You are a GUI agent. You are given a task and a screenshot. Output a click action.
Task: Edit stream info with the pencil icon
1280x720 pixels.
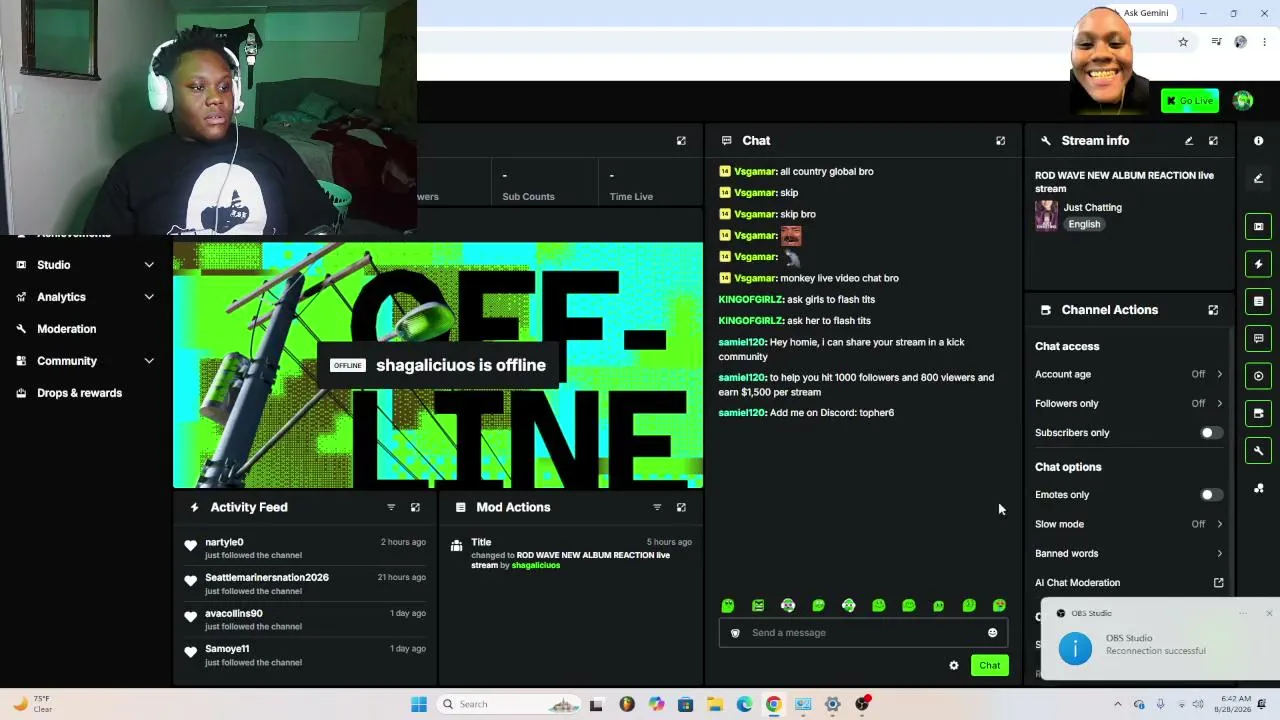point(1189,141)
